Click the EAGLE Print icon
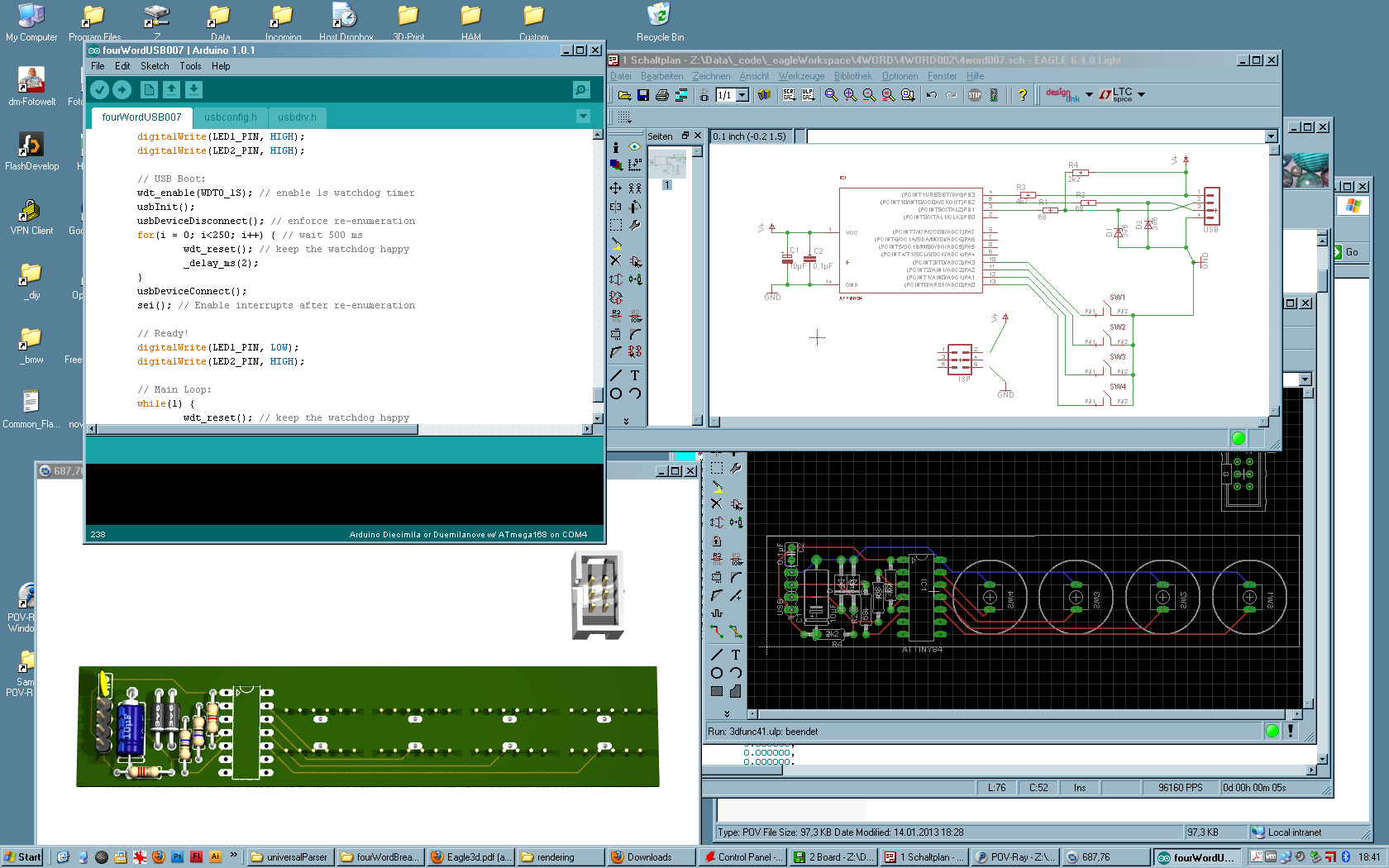The height and width of the screenshot is (868, 1389). (x=661, y=95)
